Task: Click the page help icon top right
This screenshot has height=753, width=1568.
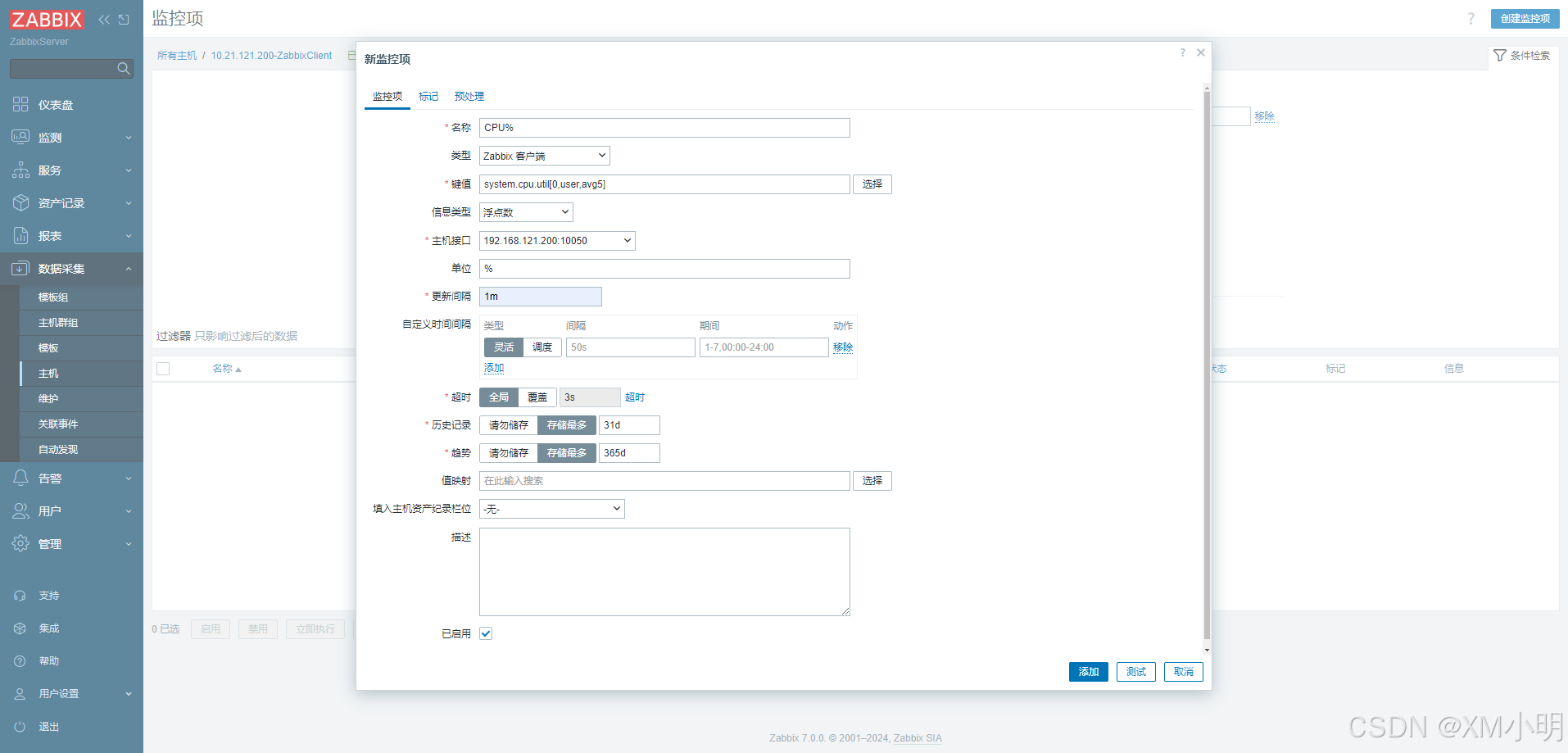Action: tap(1471, 18)
